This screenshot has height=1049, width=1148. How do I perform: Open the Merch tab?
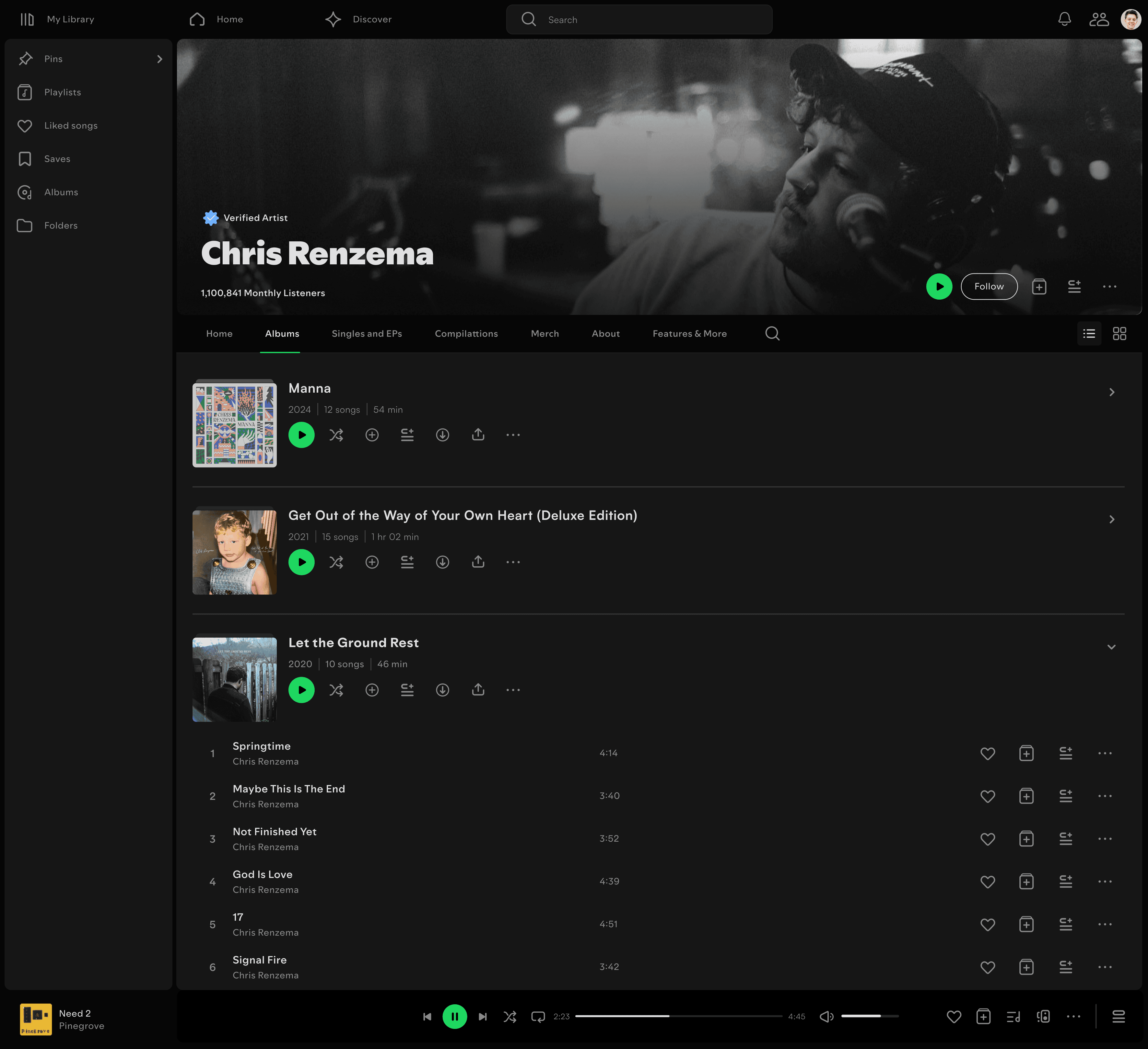[x=545, y=334]
